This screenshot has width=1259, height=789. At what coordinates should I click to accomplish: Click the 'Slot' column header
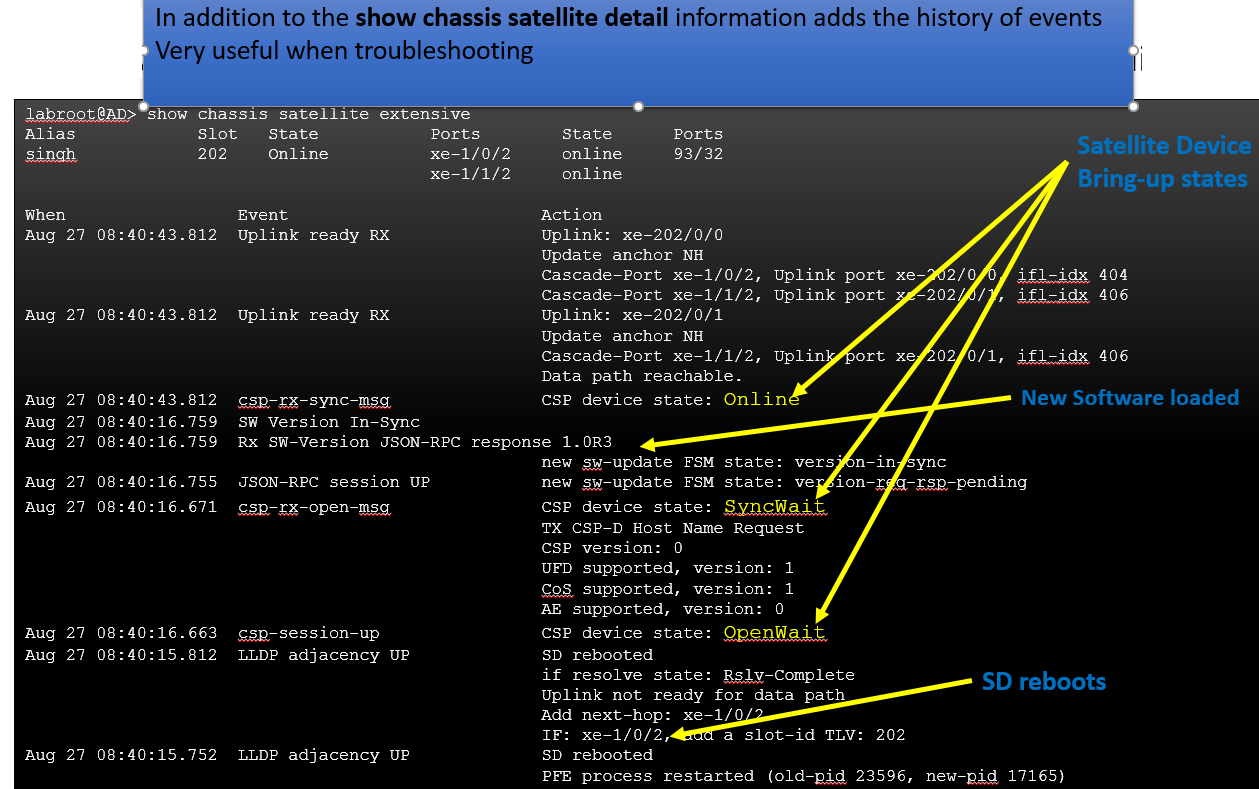(217, 134)
